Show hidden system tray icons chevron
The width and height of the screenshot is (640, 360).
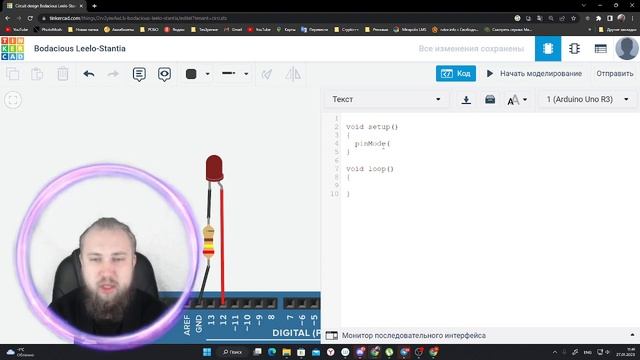click(x=555, y=352)
